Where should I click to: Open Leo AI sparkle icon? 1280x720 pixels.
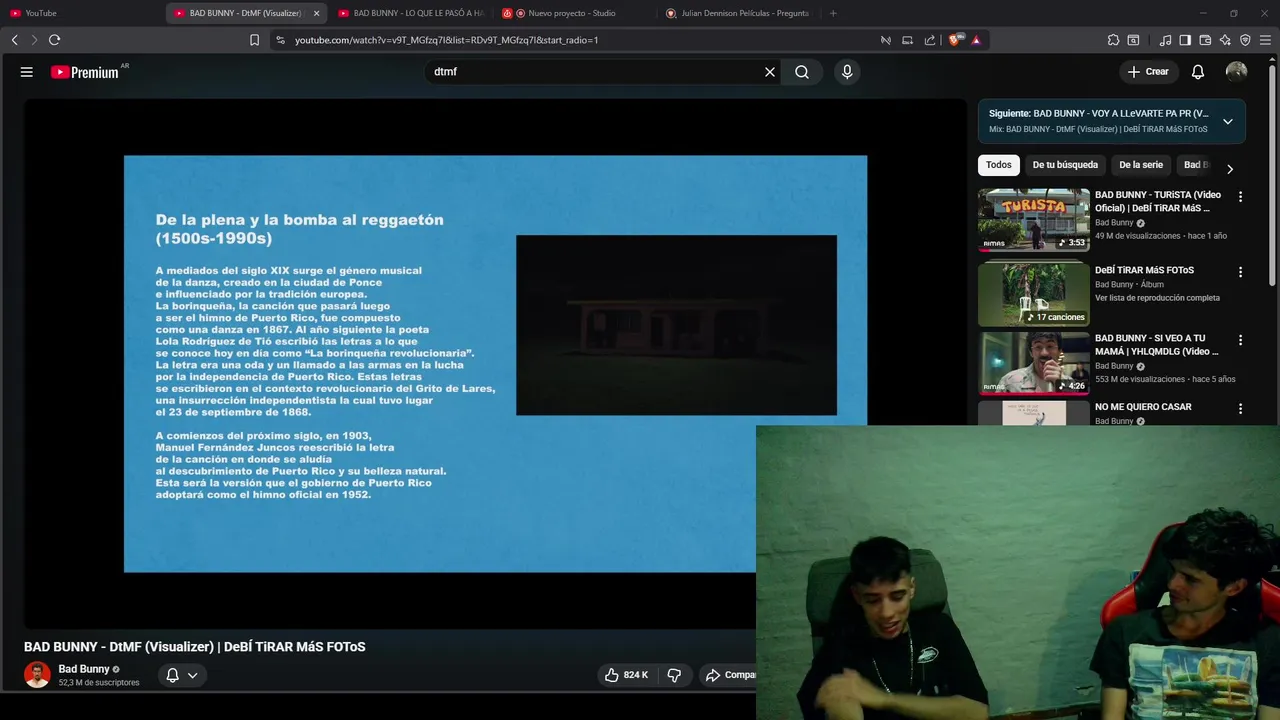pos(1225,40)
